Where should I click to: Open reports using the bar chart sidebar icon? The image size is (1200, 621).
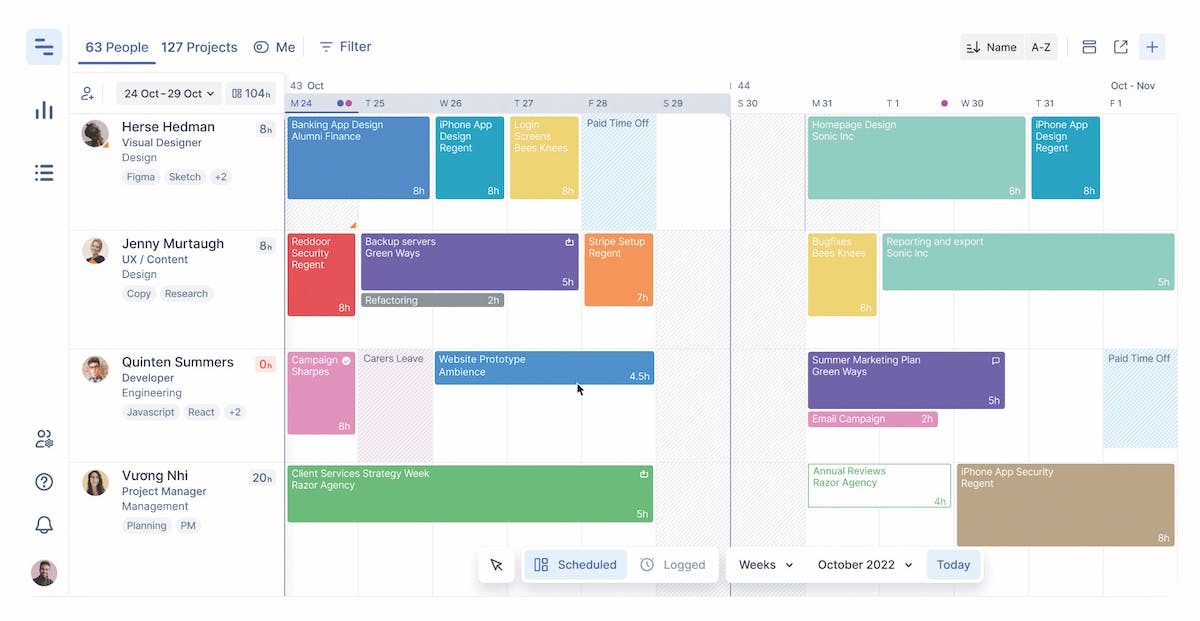44,110
